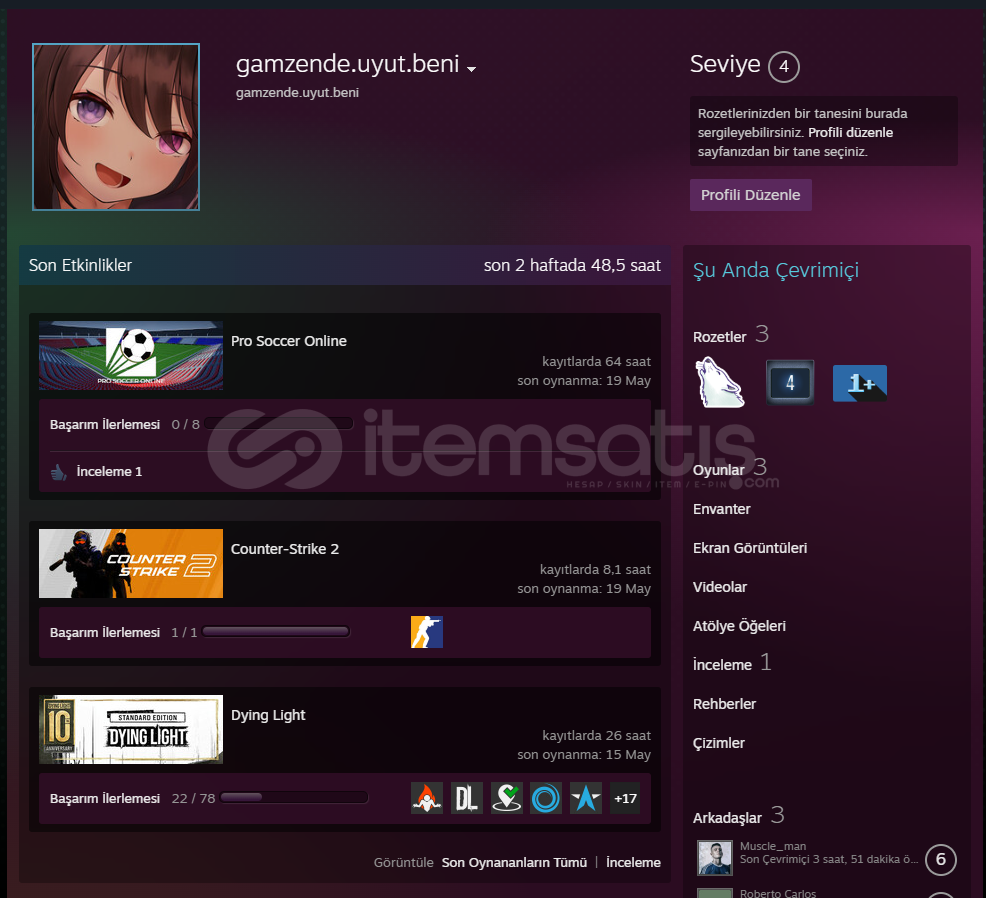View the blue star achievement icon
The height and width of the screenshot is (898, 986).
coord(585,798)
